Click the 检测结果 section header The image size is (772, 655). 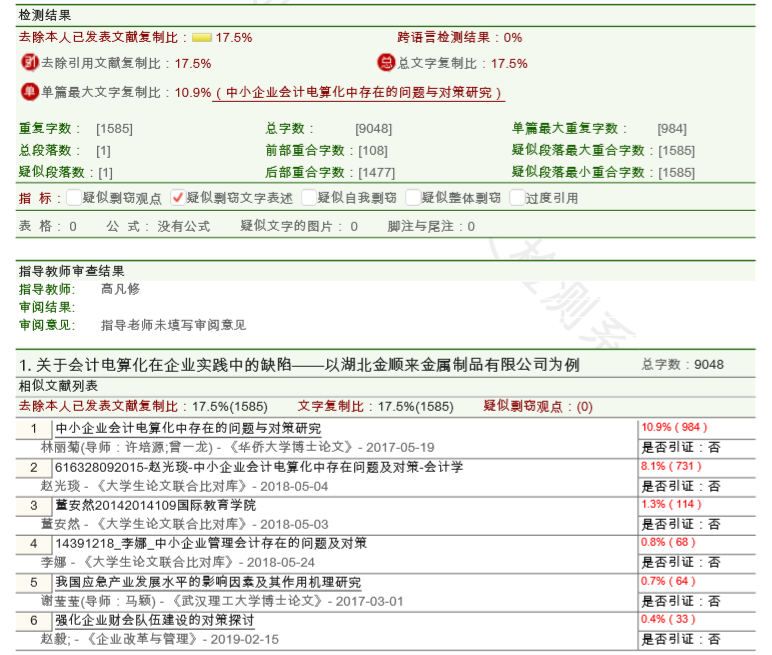click(x=45, y=15)
